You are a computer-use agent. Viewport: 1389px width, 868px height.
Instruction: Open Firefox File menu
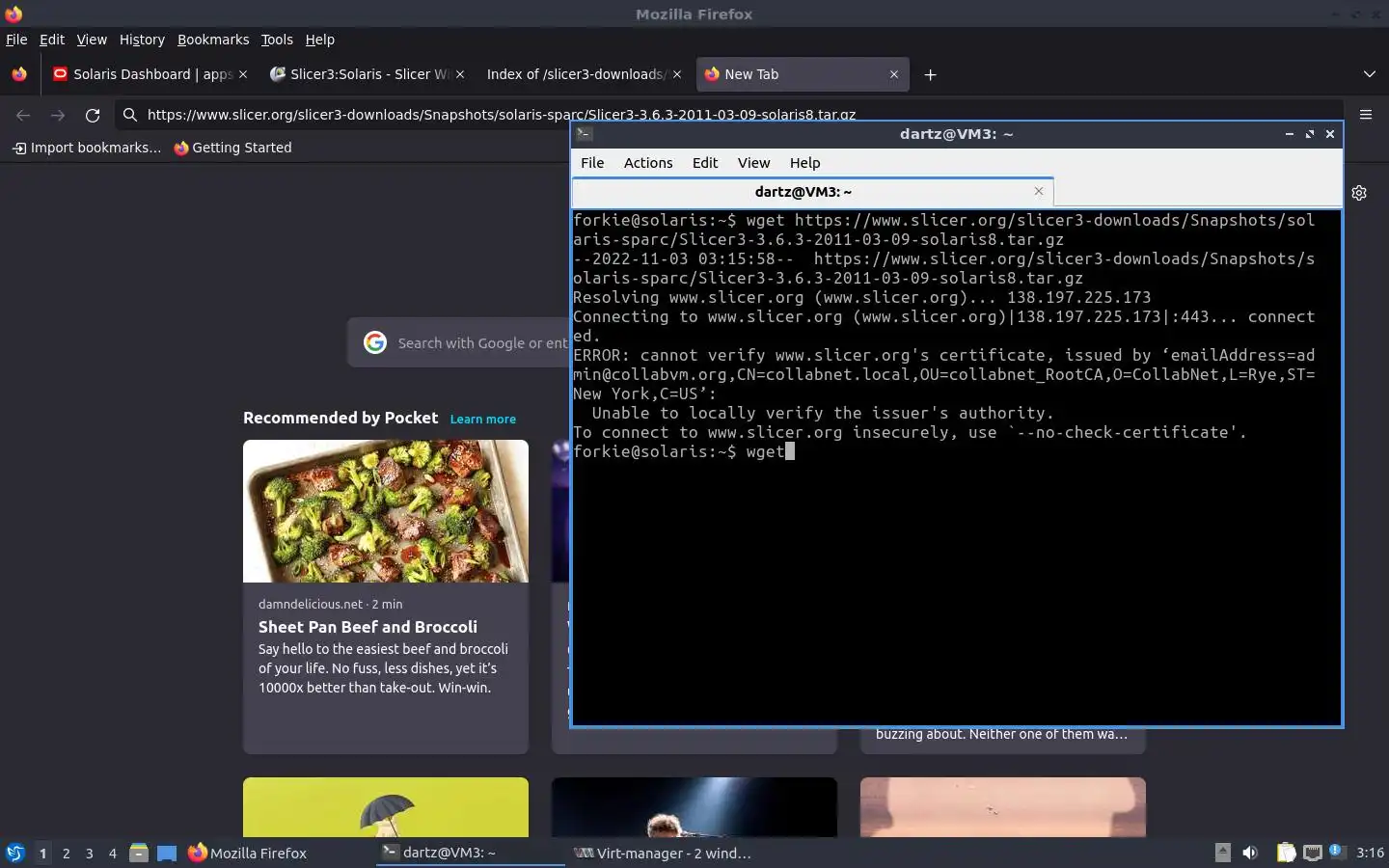[16, 40]
